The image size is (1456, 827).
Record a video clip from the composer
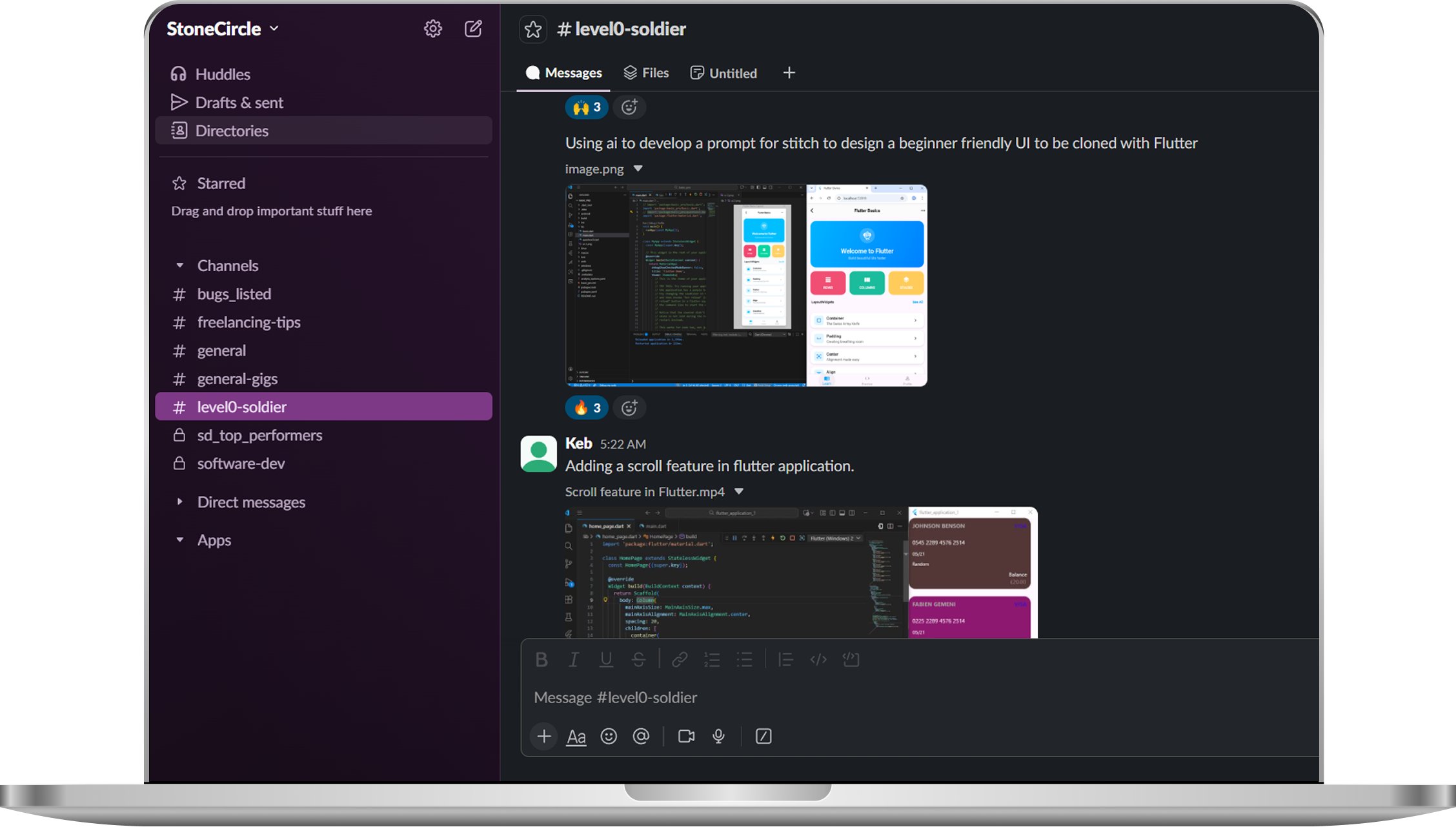coord(686,736)
